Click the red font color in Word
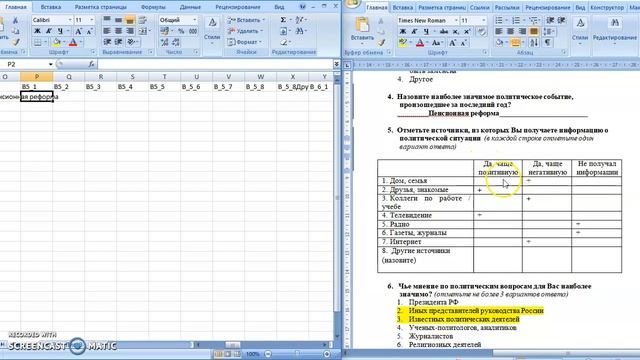Image resolution: width=640 pixels, height=360 pixels. click(x=420, y=43)
